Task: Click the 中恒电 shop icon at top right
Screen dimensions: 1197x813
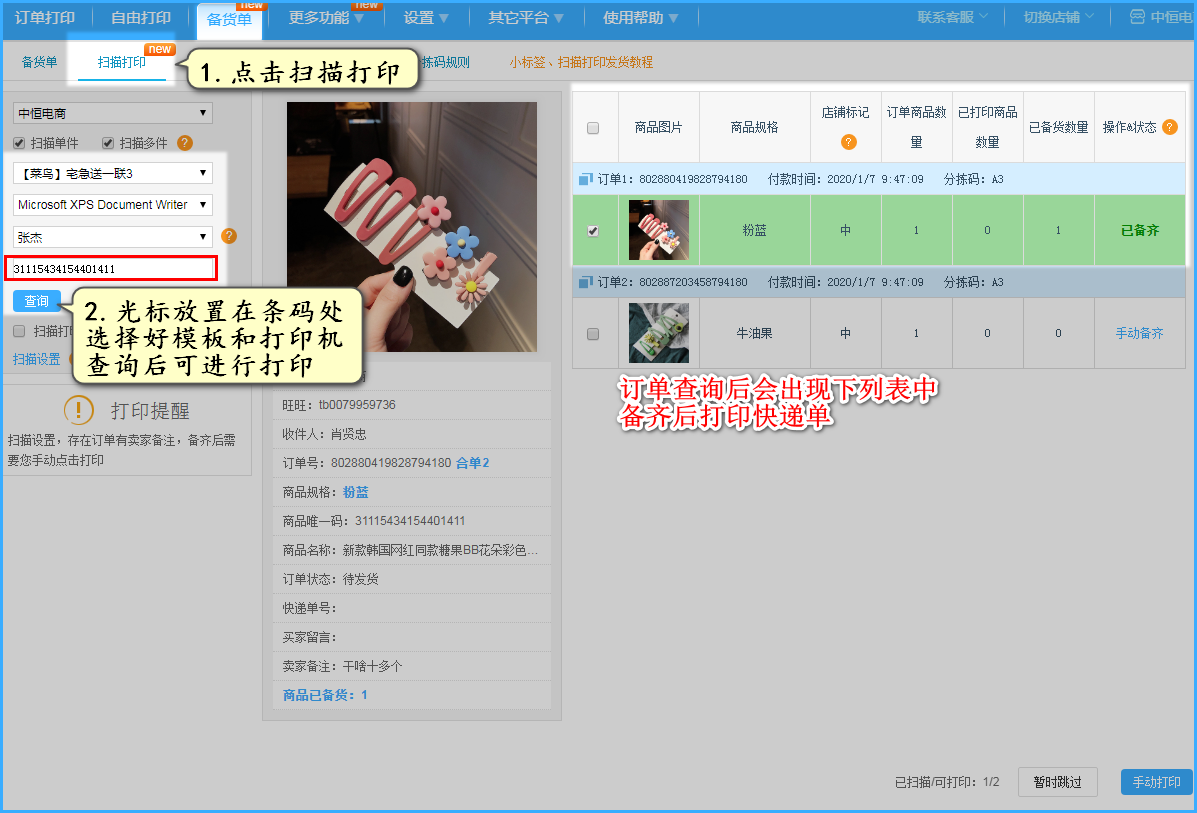Action: [1137, 17]
